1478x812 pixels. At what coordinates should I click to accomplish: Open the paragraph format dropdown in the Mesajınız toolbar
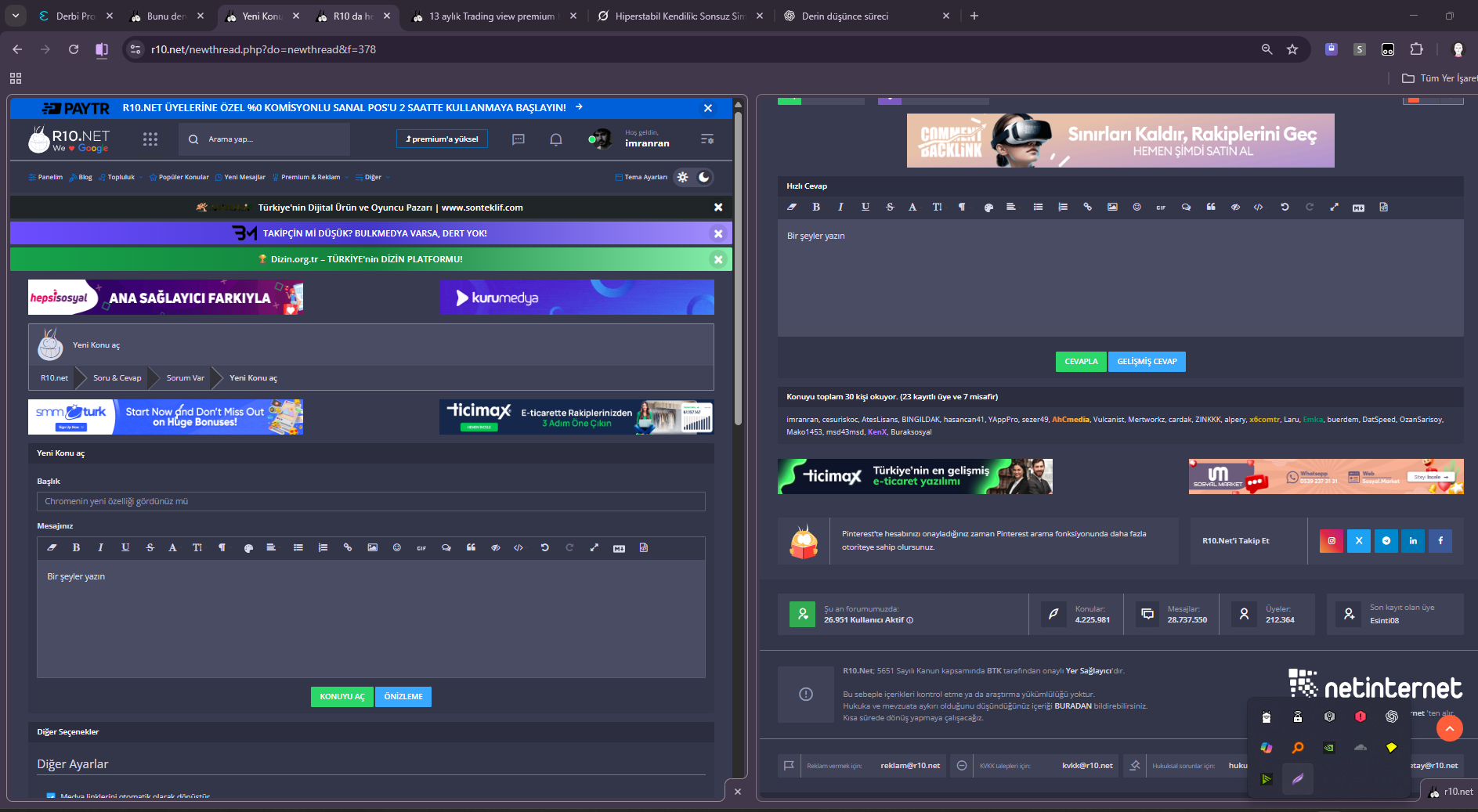(222, 548)
